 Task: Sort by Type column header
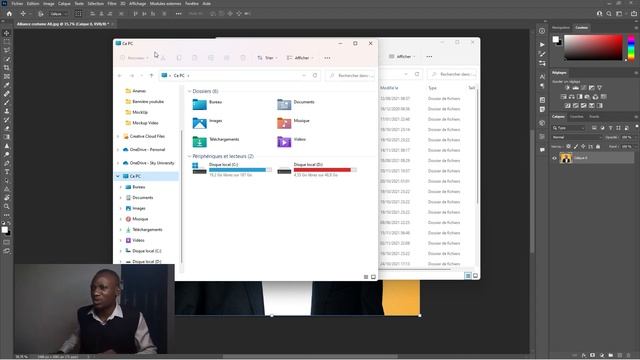[432, 88]
